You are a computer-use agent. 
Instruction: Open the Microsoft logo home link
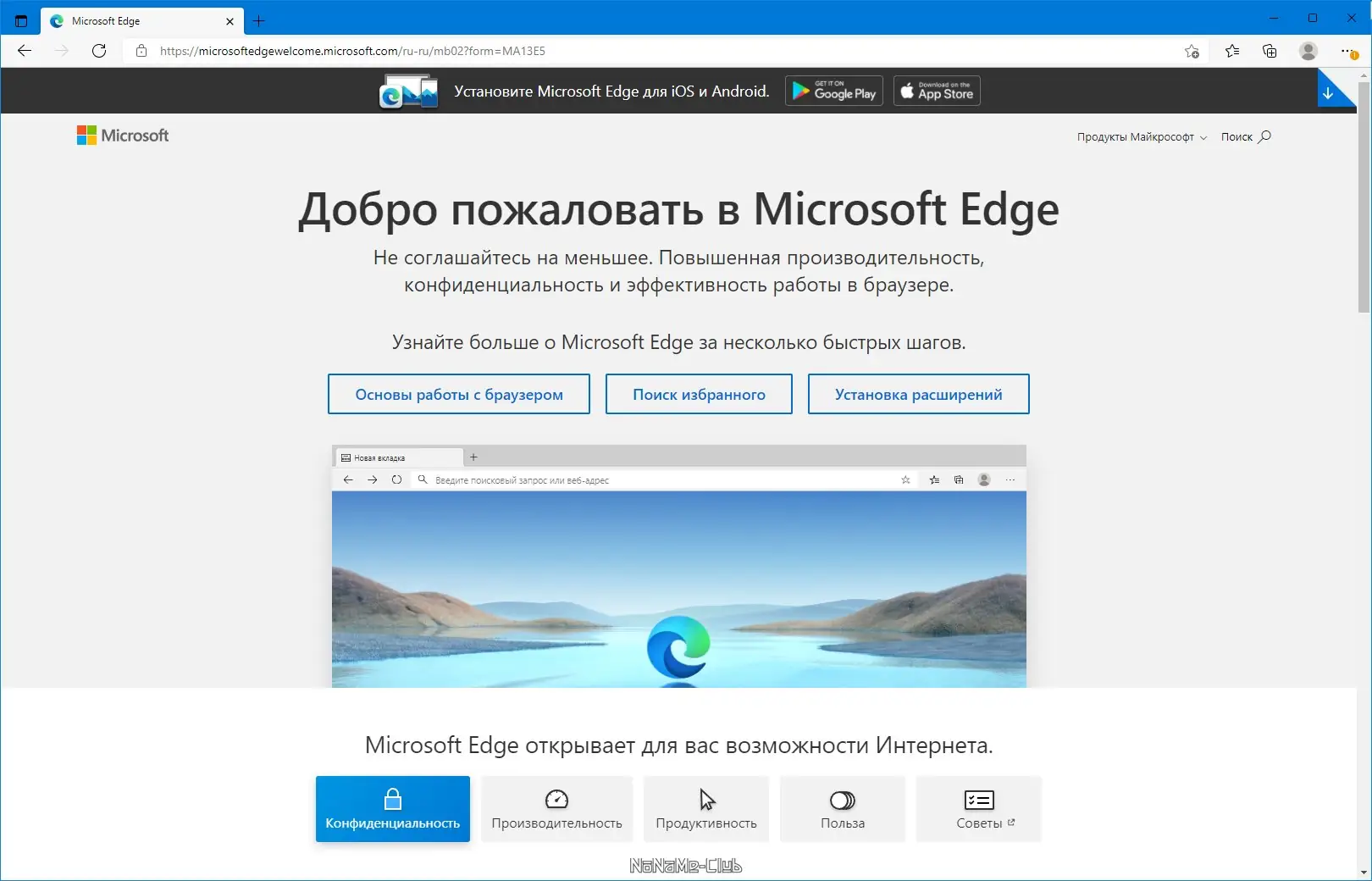tap(123, 136)
